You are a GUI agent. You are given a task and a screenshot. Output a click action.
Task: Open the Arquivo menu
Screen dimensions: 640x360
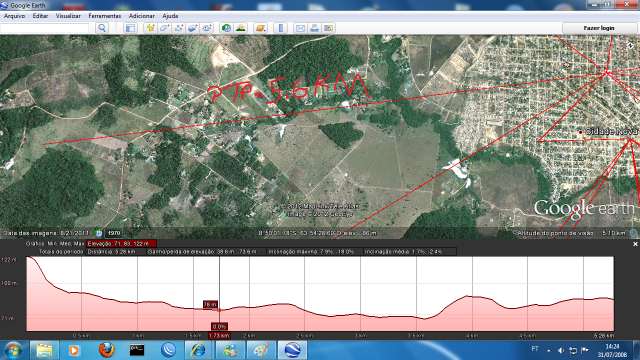tap(14, 16)
